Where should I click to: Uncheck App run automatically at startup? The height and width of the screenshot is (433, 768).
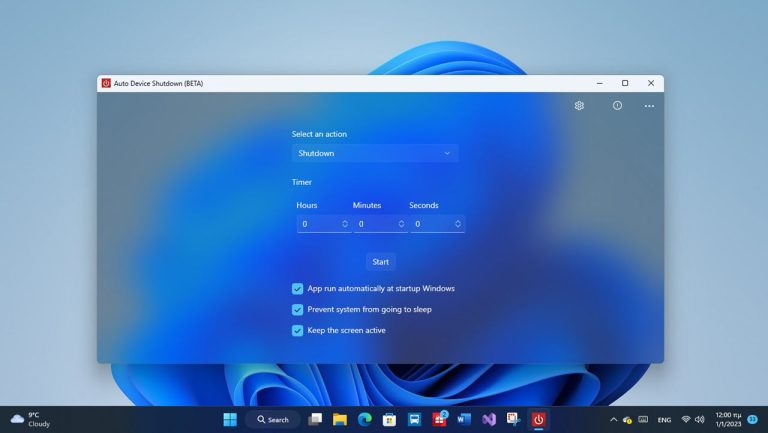(x=297, y=289)
